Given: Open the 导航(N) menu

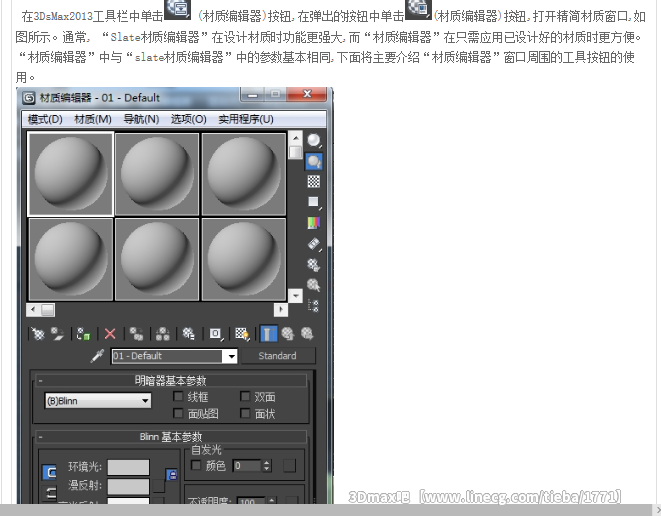Looking at the screenshot, I should tap(141, 119).
